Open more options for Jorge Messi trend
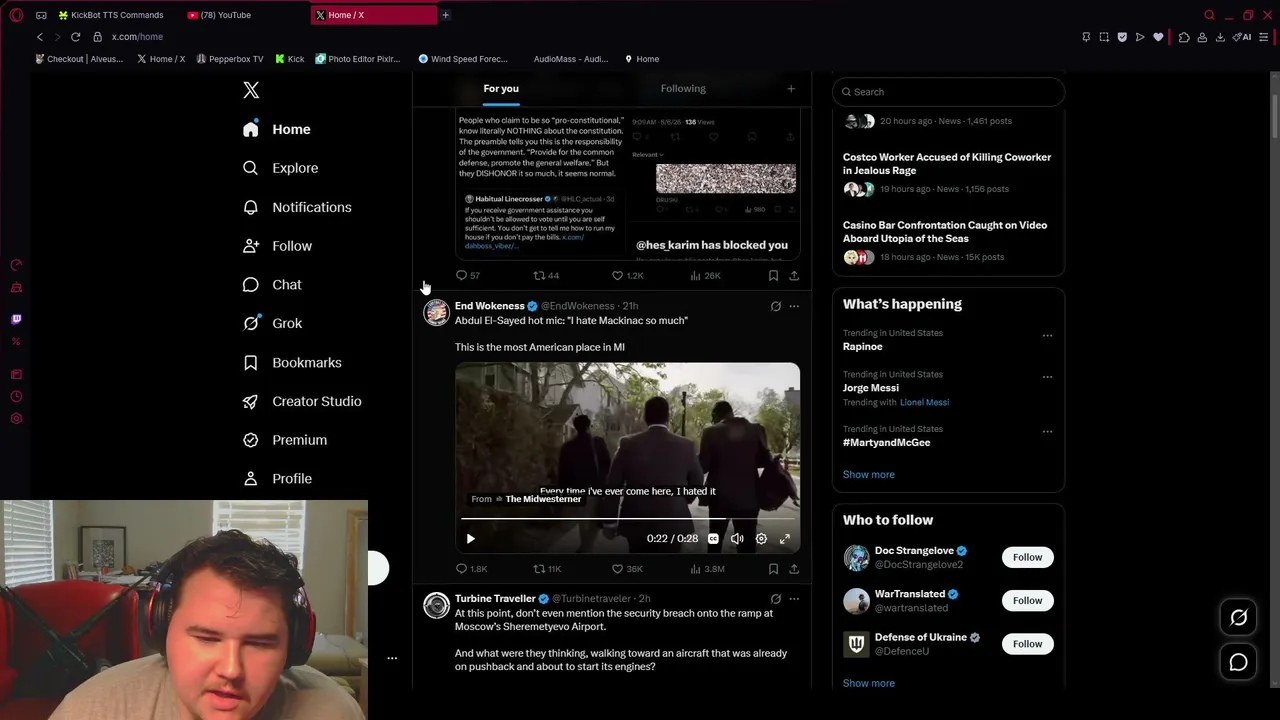 pyautogui.click(x=1047, y=377)
